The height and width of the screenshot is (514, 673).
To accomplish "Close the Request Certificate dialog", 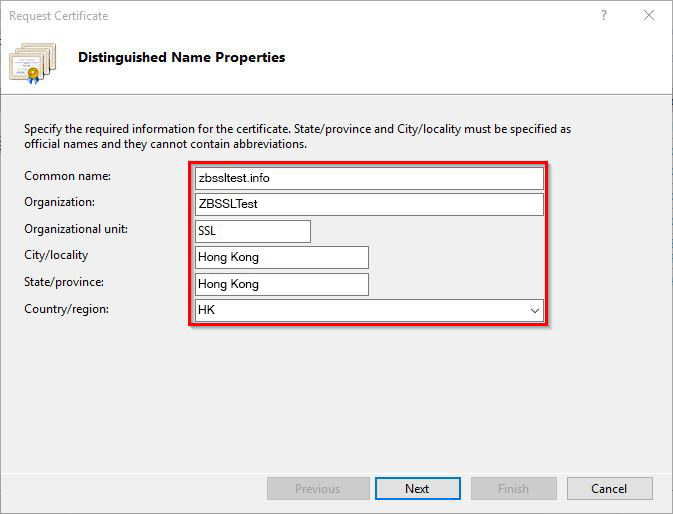I will pos(649,16).
